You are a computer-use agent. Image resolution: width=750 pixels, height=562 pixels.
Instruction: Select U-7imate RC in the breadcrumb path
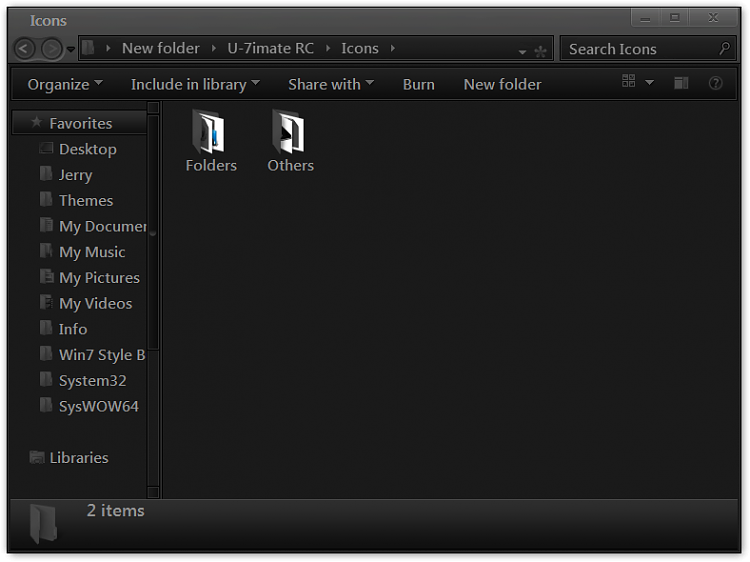pyautogui.click(x=271, y=48)
